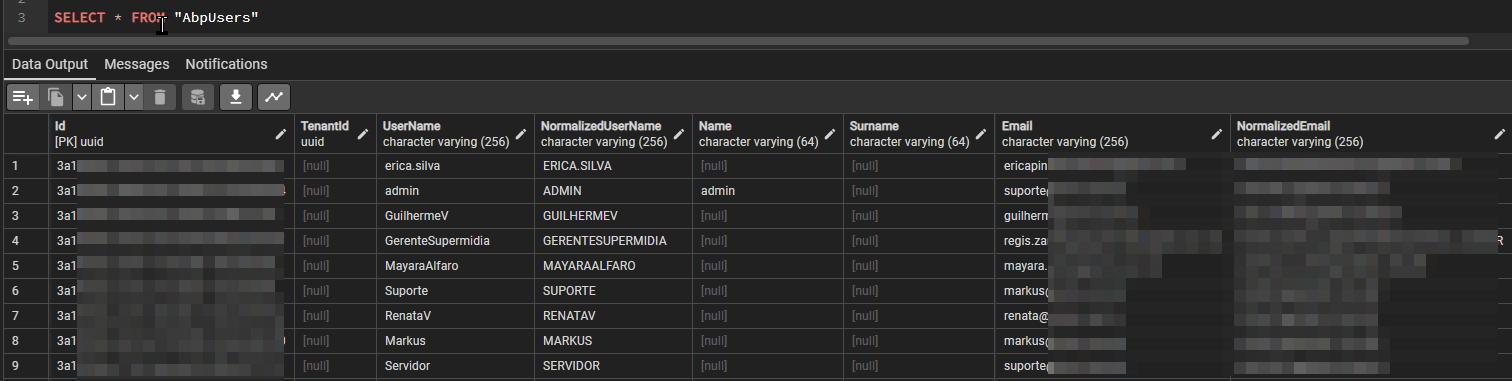Click the pencil icon in UserName column header
This screenshot has height=381, width=1512.
(x=522, y=134)
